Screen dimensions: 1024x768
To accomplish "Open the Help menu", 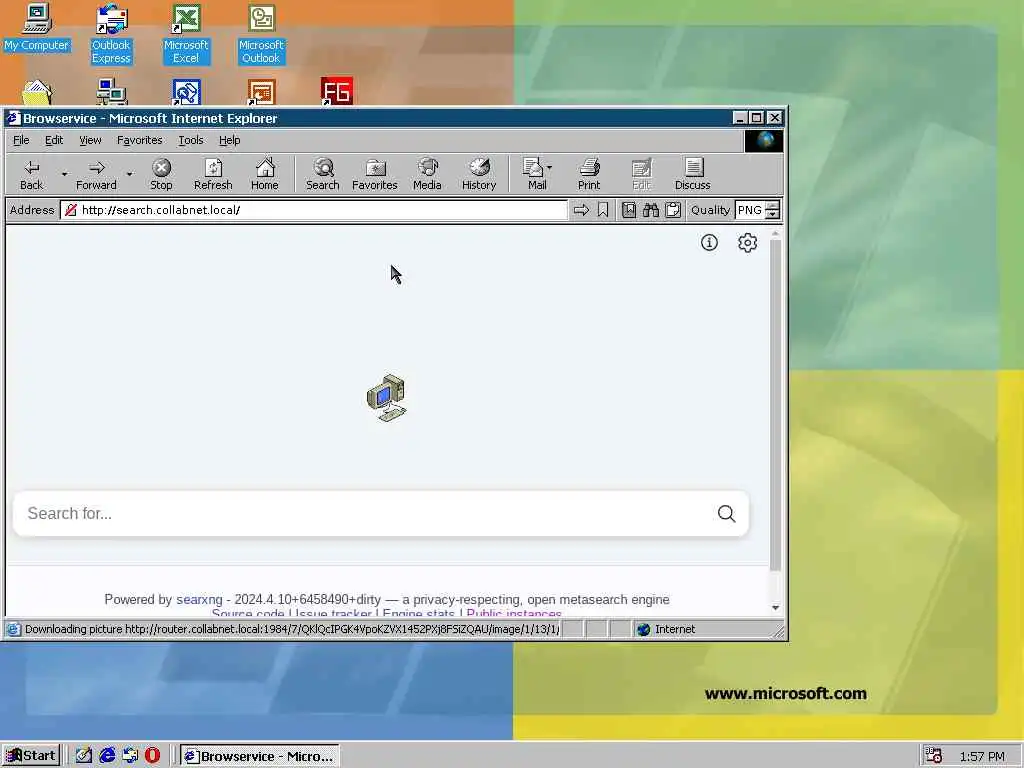I will tap(229, 140).
